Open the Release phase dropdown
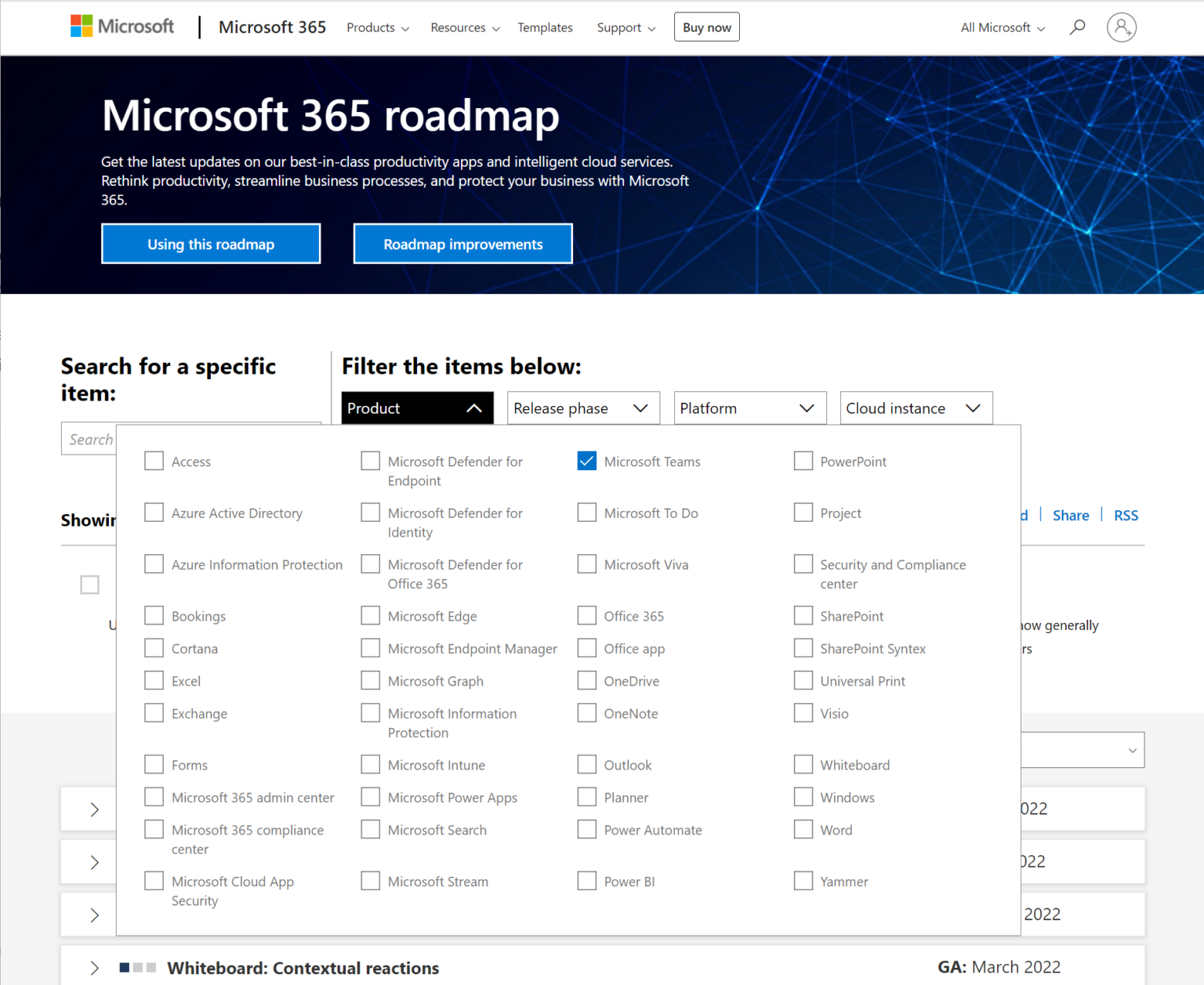Screen dimensions: 1204x985 (x=583, y=408)
